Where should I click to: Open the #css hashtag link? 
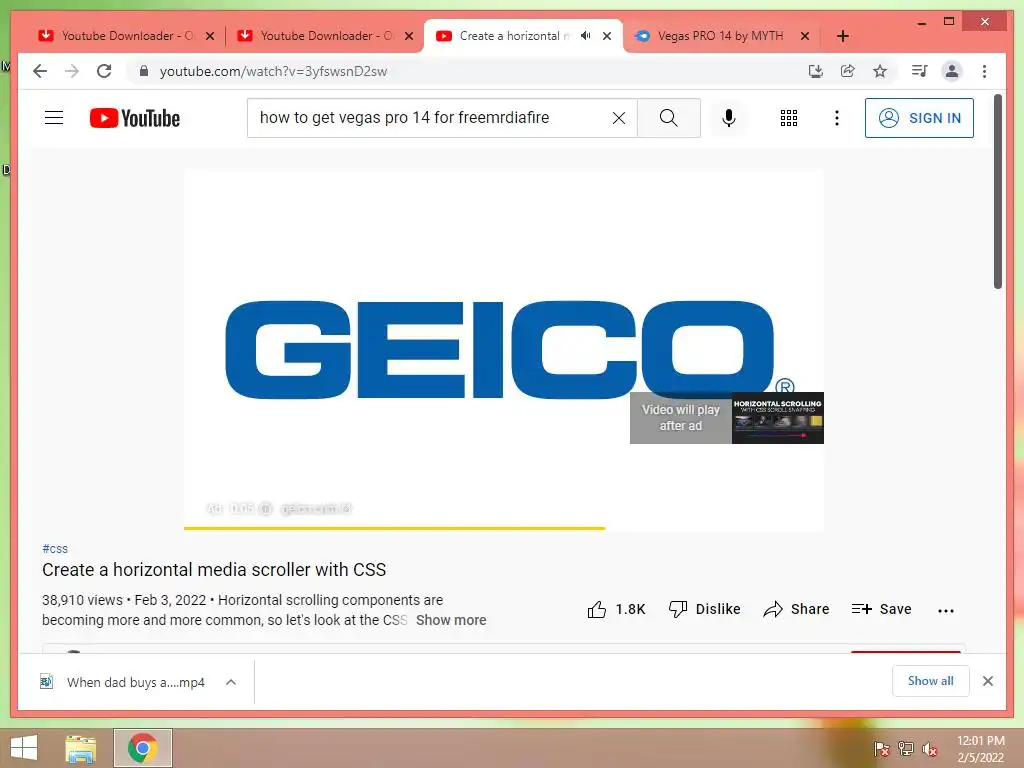click(55, 549)
